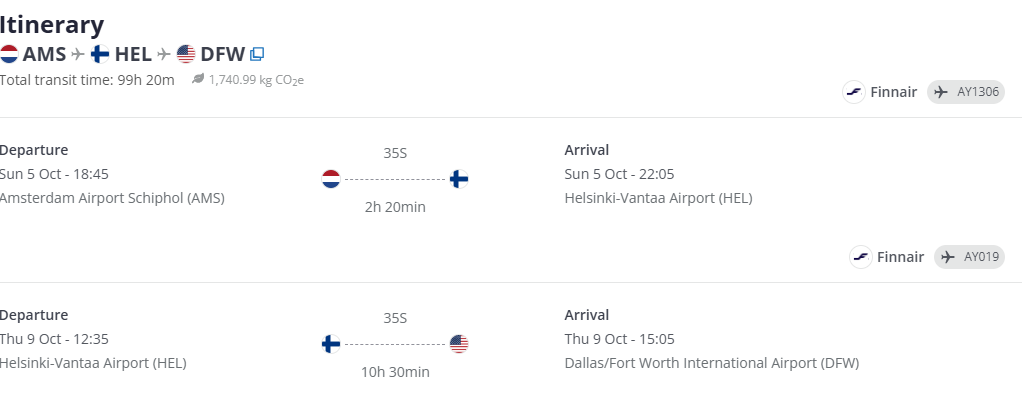The height and width of the screenshot is (412, 1022).
Task: Click the copy itinerary route icon
Action: pyautogui.click(x=257, y=54)
